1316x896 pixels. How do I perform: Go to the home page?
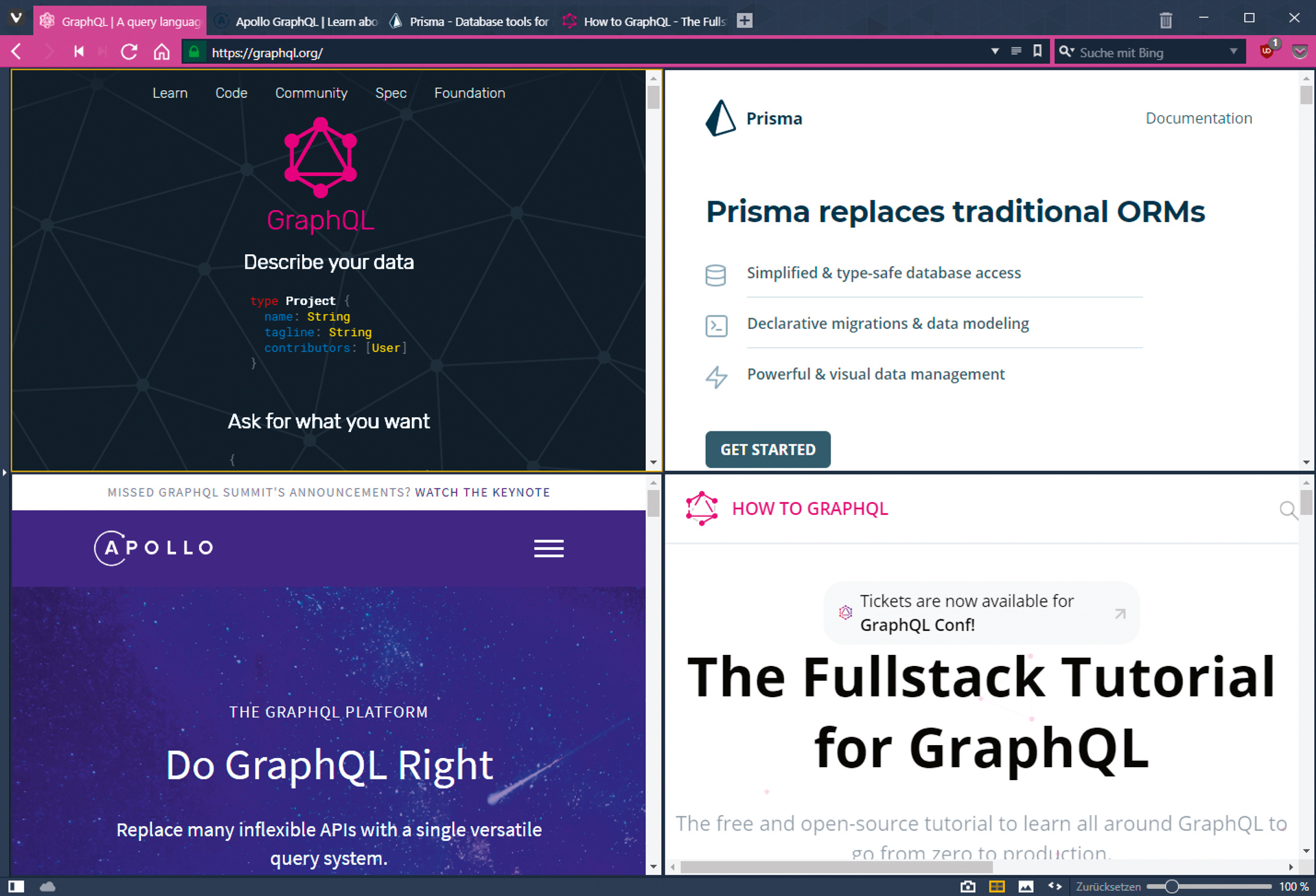[161, 52]
